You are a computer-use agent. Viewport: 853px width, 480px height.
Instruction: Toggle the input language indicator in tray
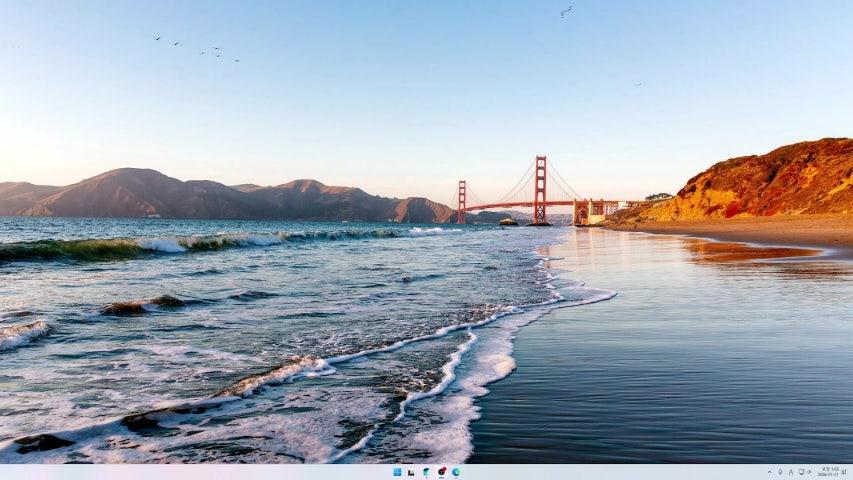791,472
